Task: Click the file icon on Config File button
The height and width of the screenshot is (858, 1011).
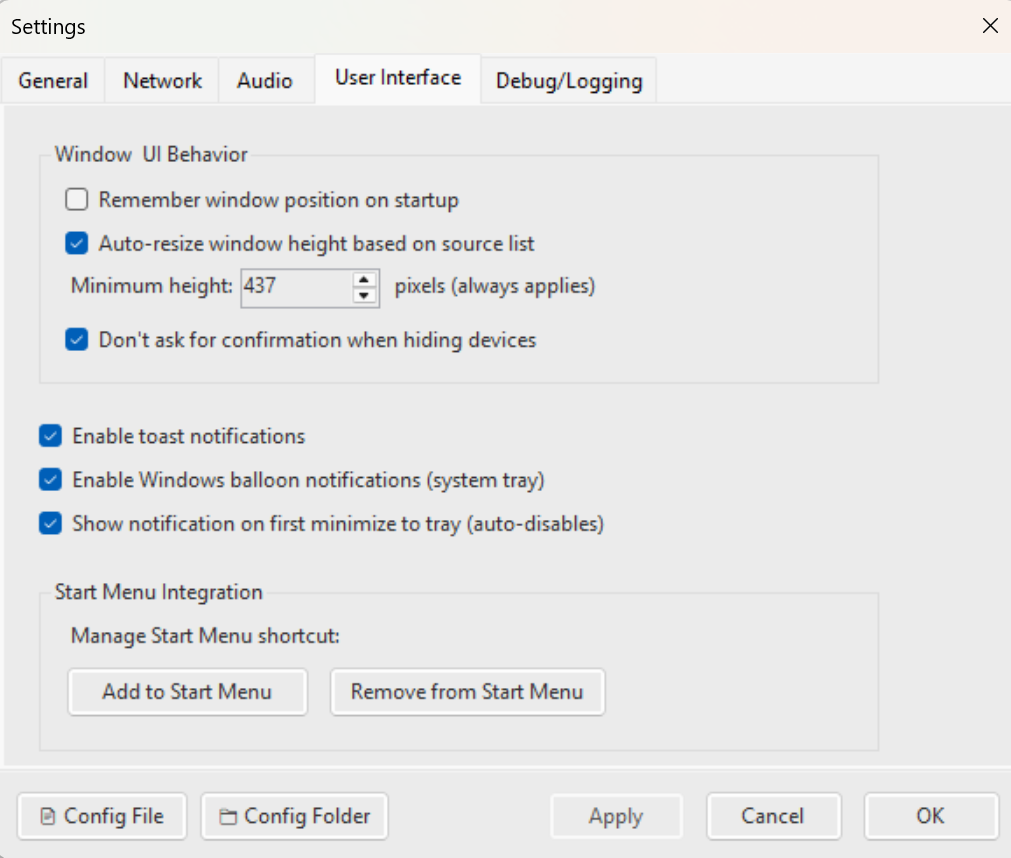Action: 47,817
